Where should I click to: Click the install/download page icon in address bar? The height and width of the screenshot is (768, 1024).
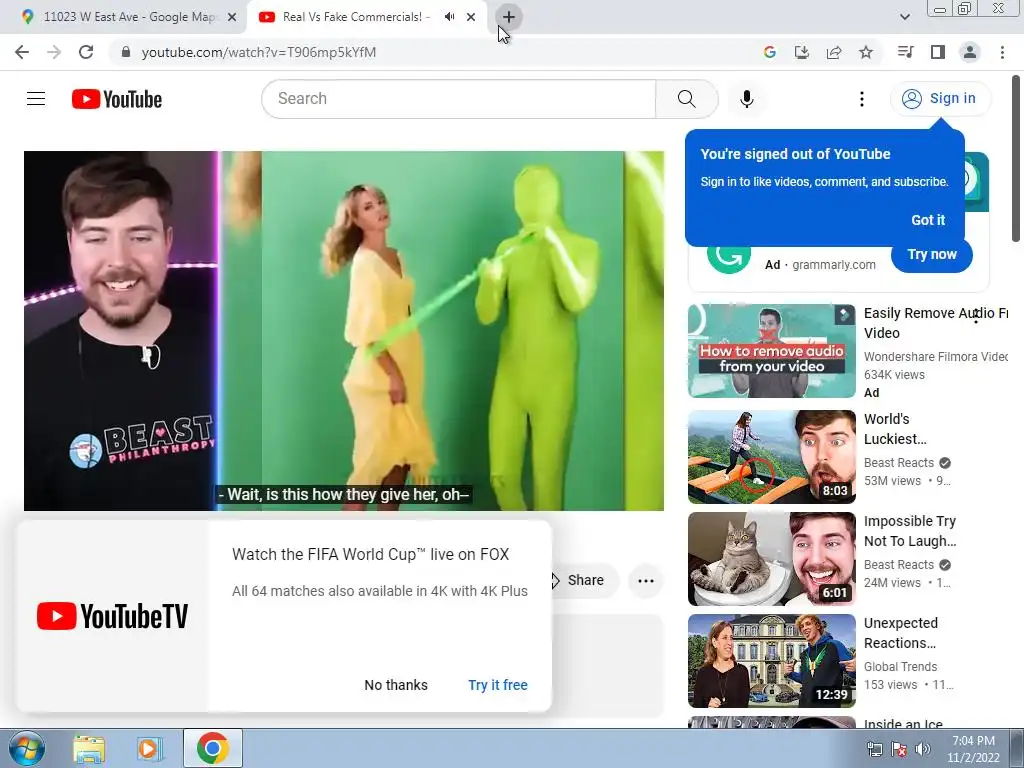(801, 52)
